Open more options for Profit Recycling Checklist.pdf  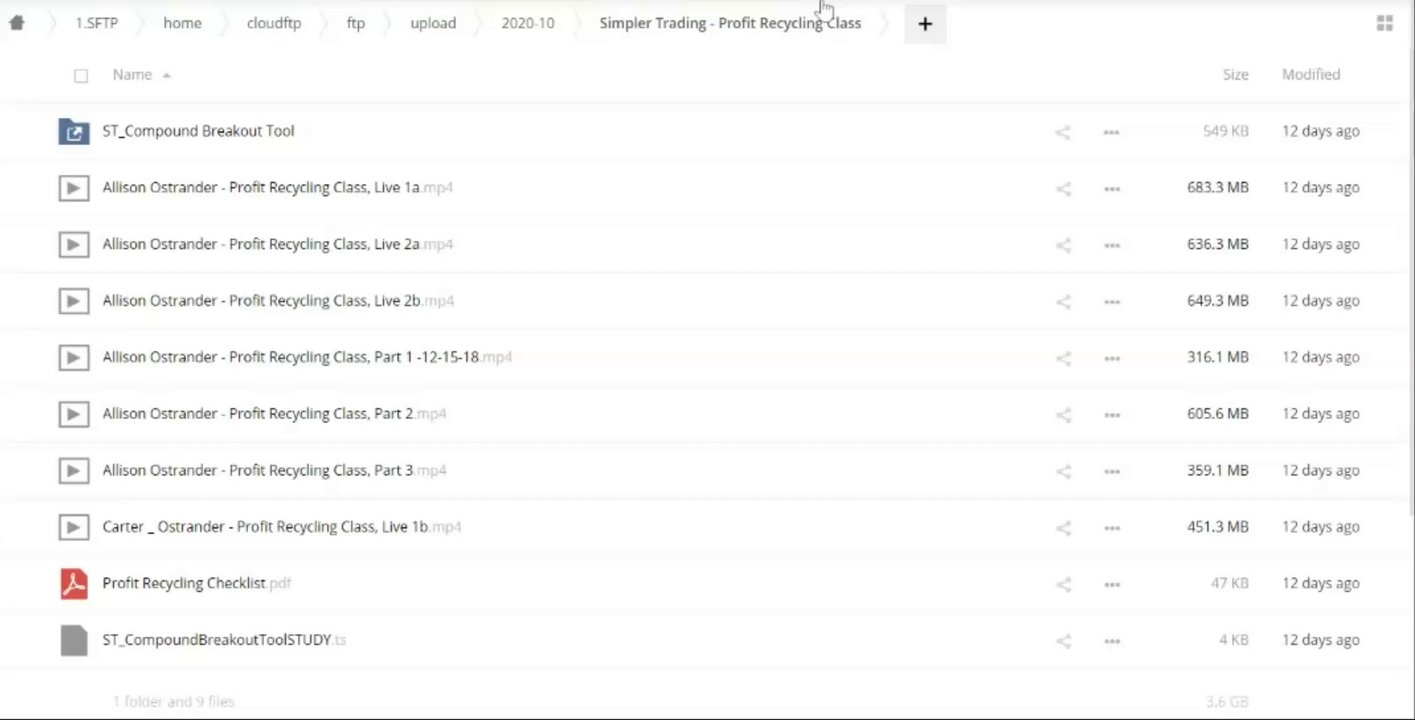coord(1111,584)
